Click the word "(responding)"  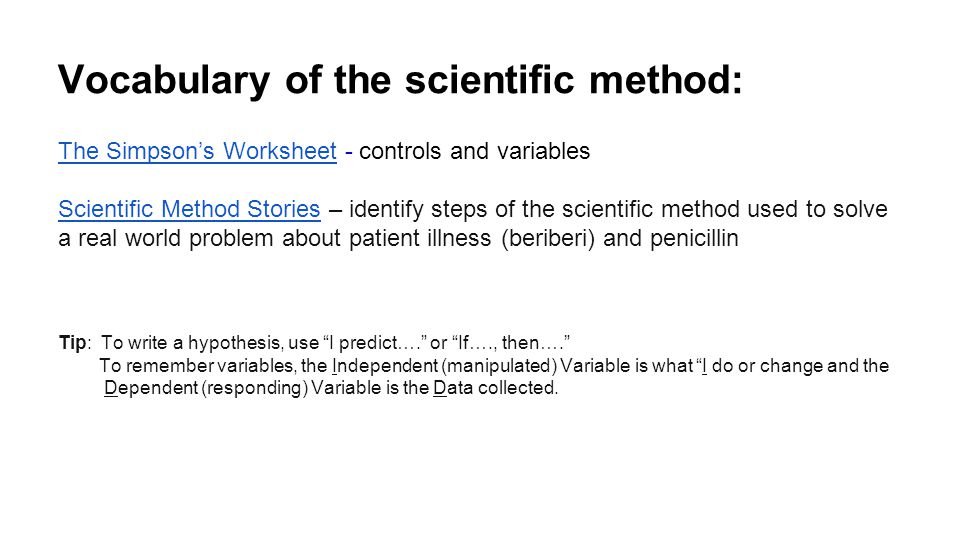pos(255,388)
